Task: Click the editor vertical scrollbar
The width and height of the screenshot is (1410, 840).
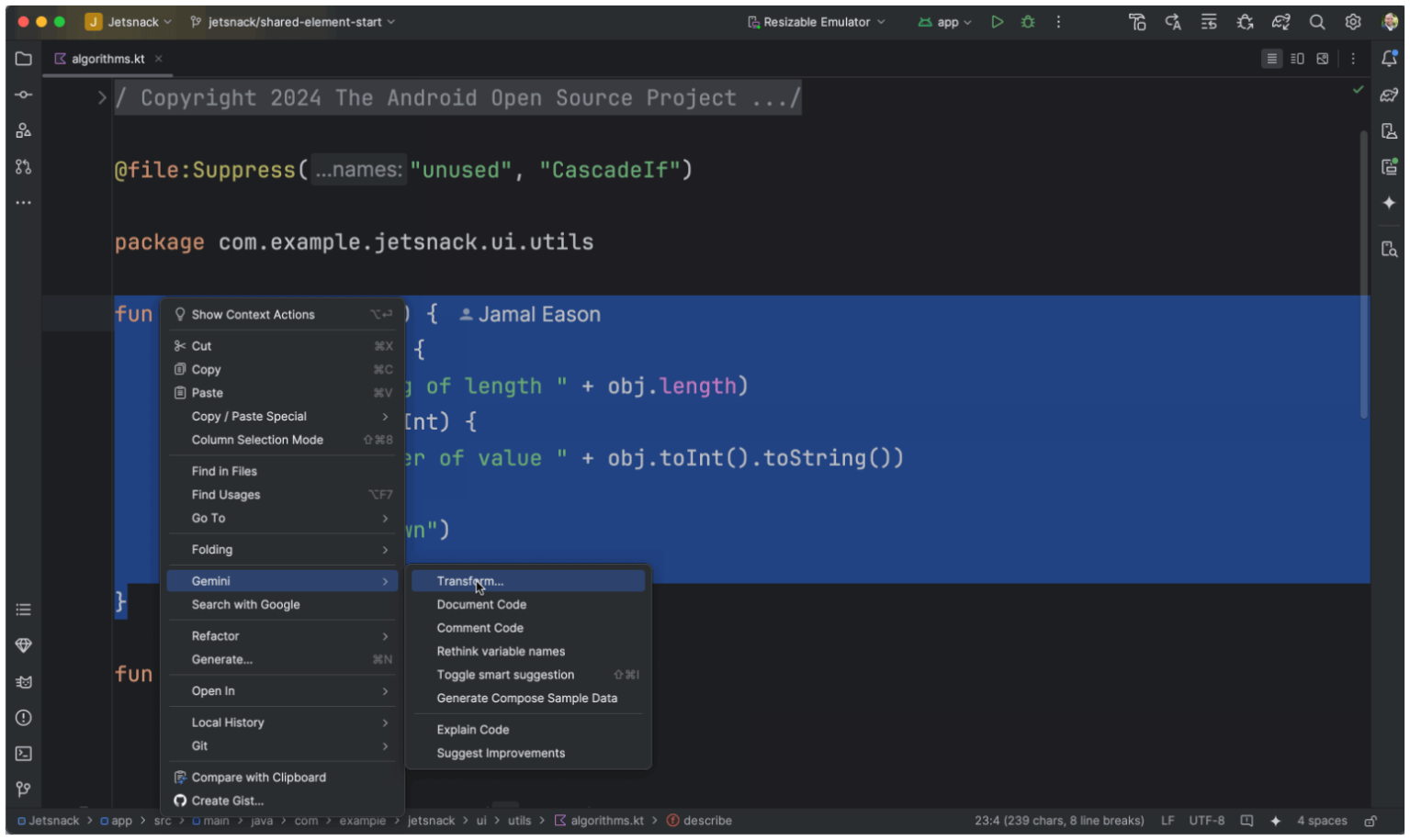Action: [1363, 275]
